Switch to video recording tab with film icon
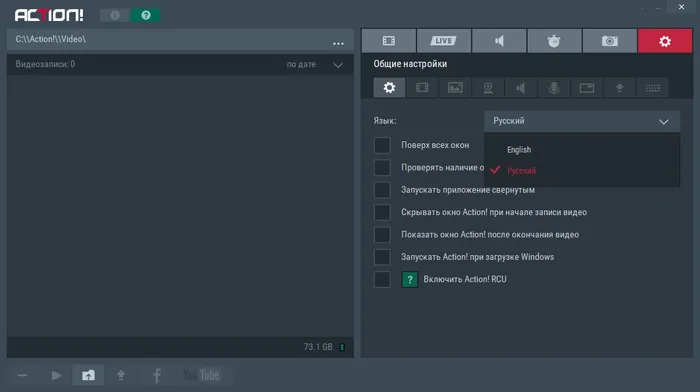 pos(389,41)
